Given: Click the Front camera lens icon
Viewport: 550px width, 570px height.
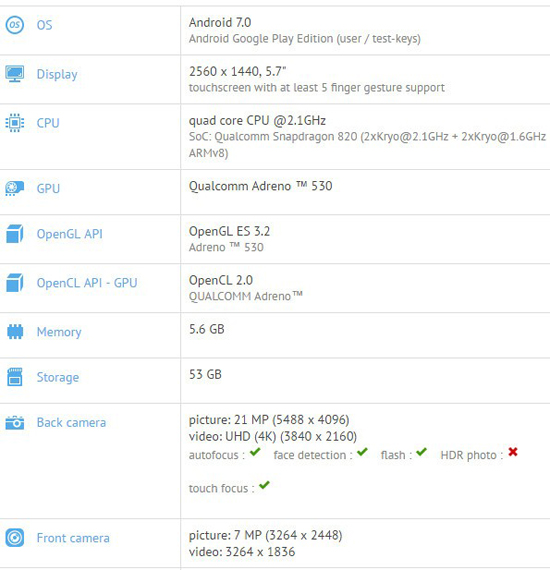Looking at the screenshot, I should (x=15, y=538).
